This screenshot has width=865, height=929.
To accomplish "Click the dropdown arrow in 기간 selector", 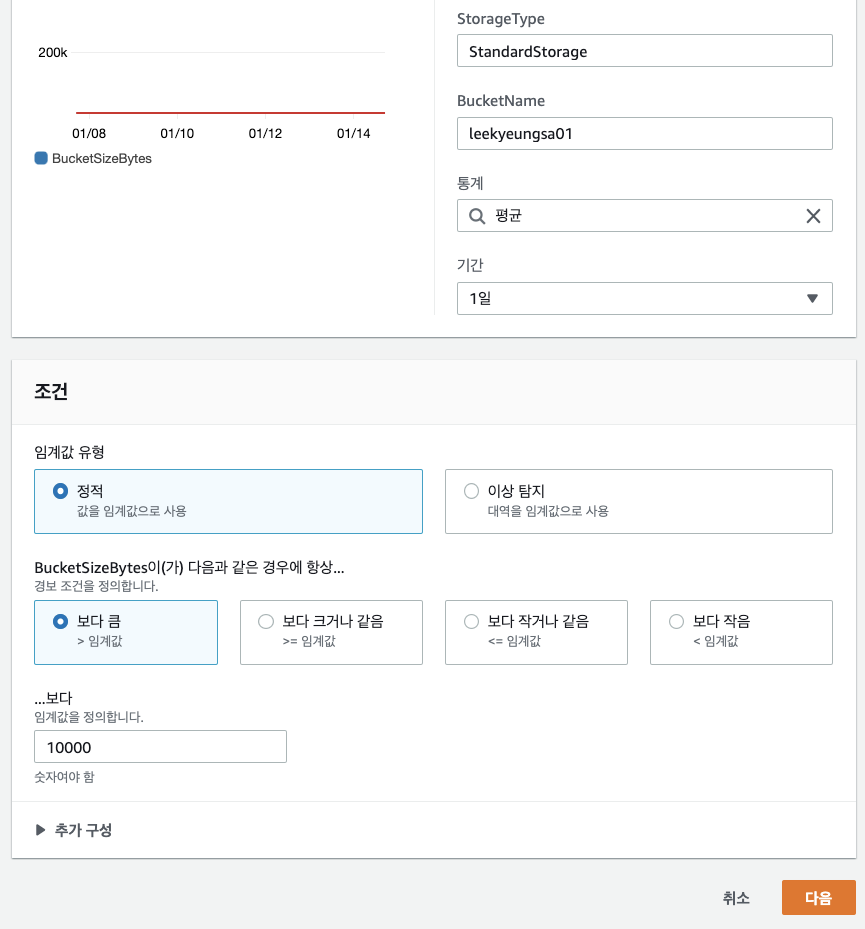I will [812, 298].
